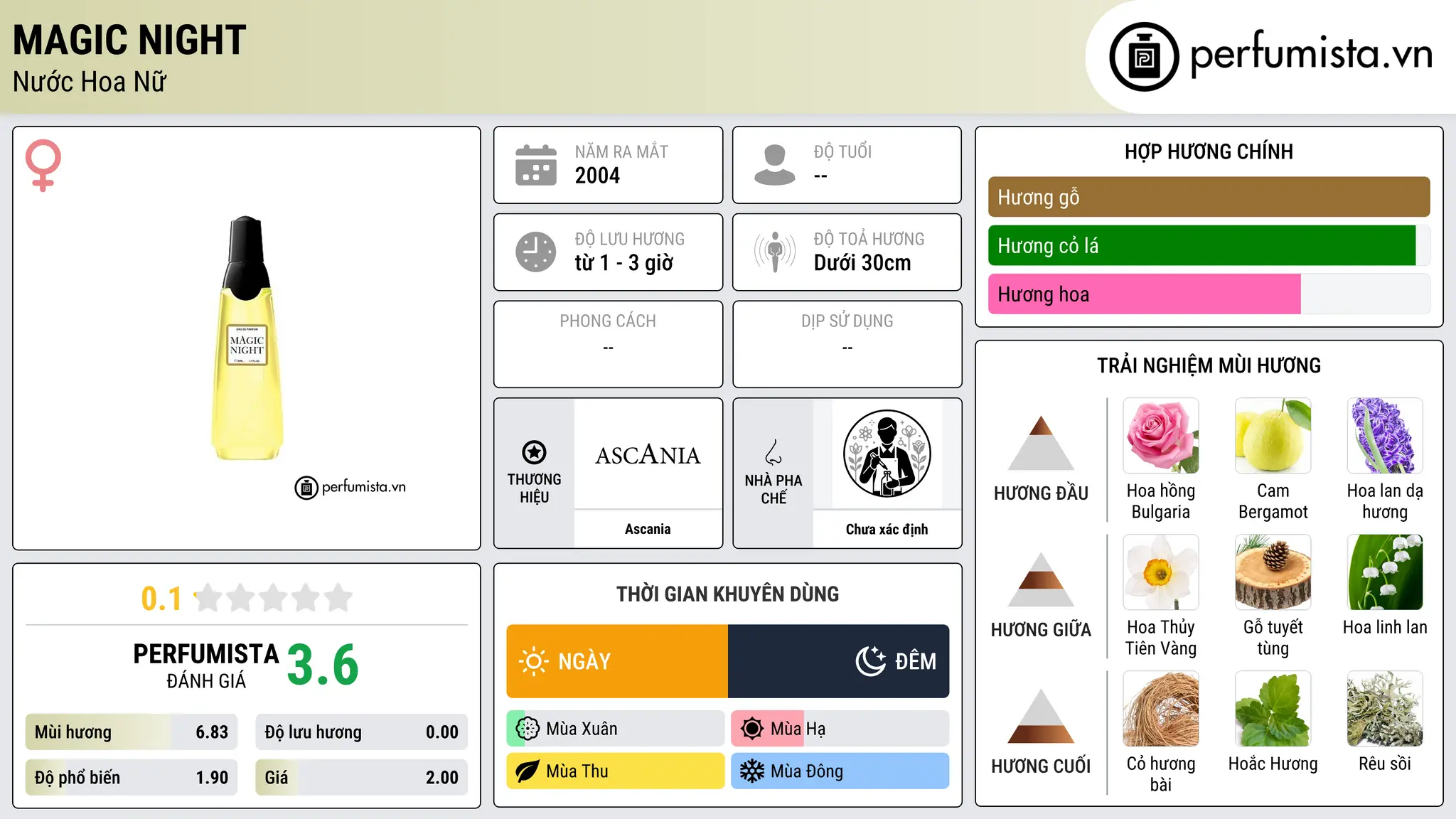Select the Cam Bergamot fruit image

click(x=1273, y=436)
